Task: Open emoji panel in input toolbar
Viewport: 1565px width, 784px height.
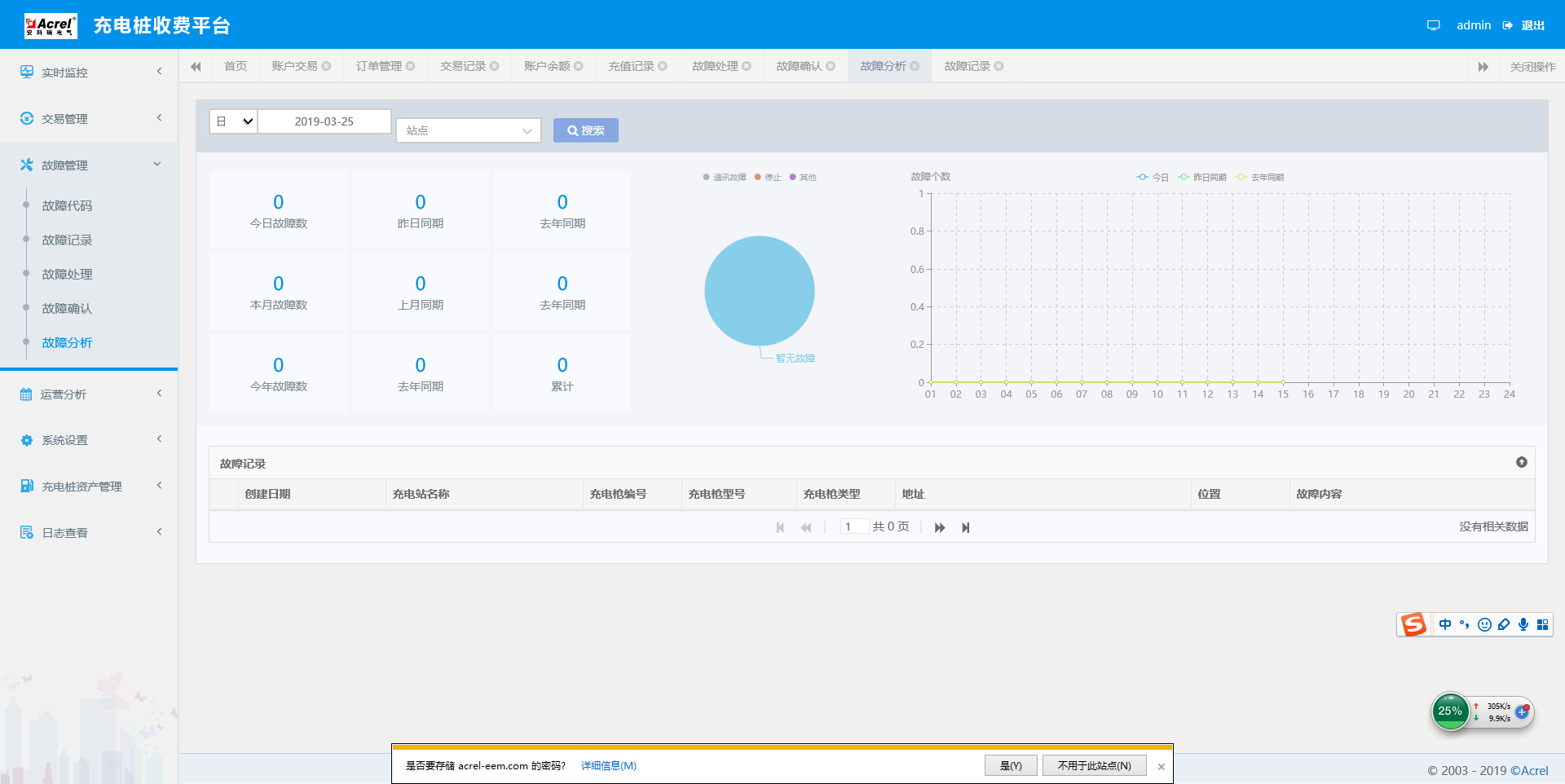Action: click(1484, 624)
